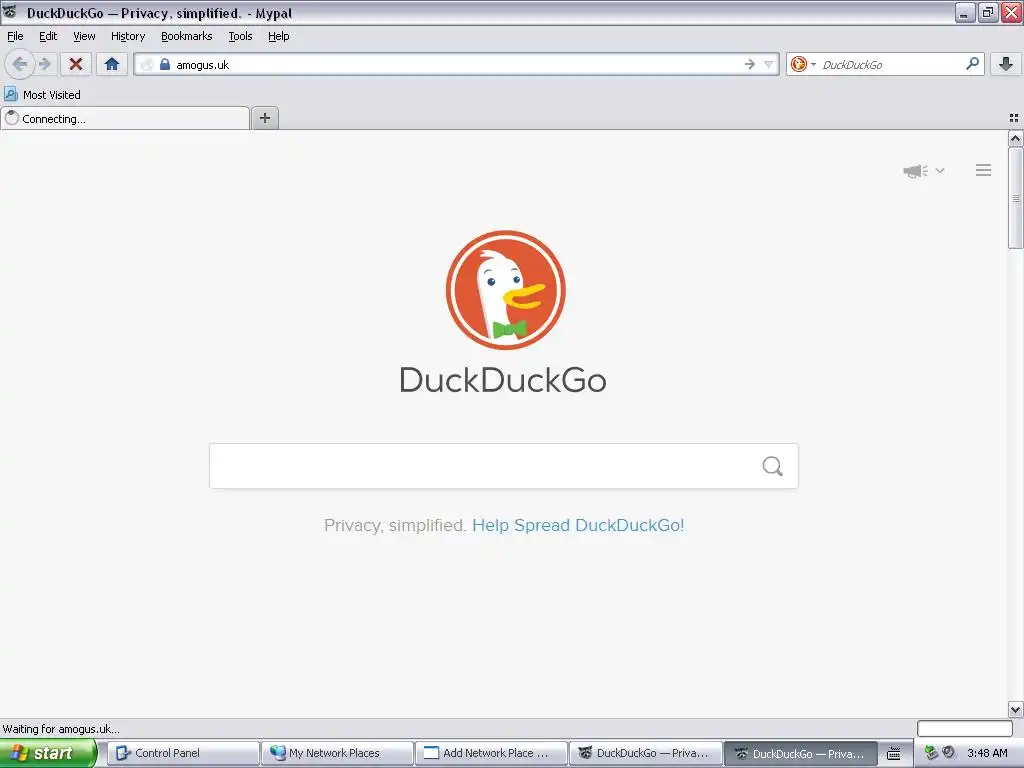Expand the chevron beside megaphone icon

click(940, 170)
